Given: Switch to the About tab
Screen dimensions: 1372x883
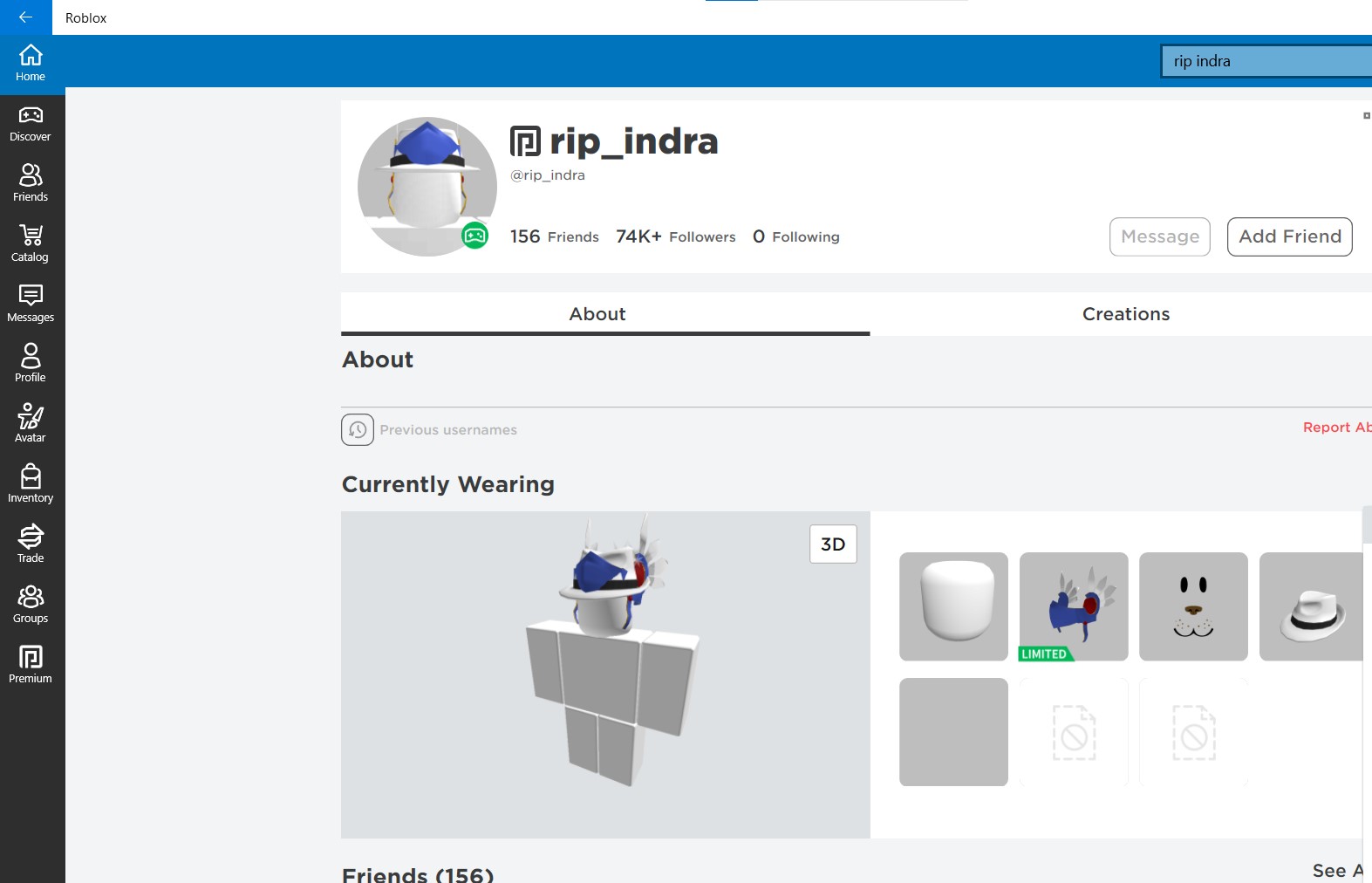Looking at the screenshot, I should 605,314.
